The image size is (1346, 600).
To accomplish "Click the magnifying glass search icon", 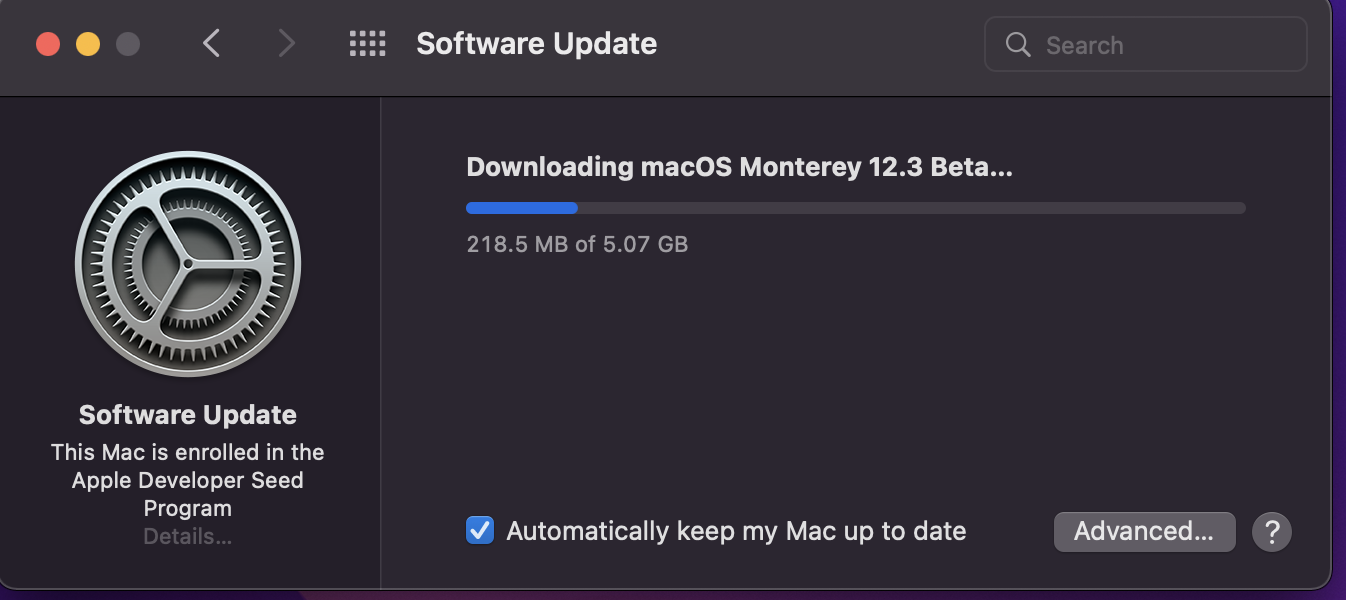I will [x=1018, y=45].
